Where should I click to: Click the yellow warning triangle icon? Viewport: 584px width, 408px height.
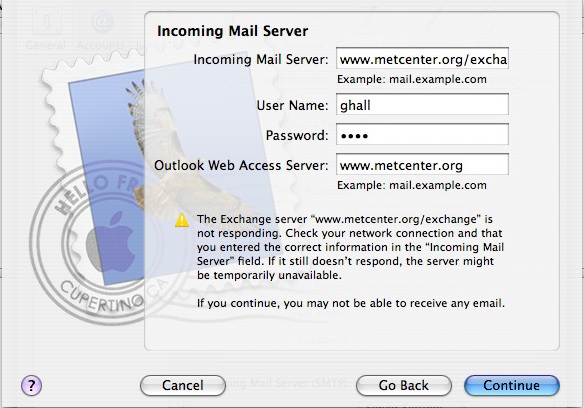pyautogui.click(x=182, y=220)
